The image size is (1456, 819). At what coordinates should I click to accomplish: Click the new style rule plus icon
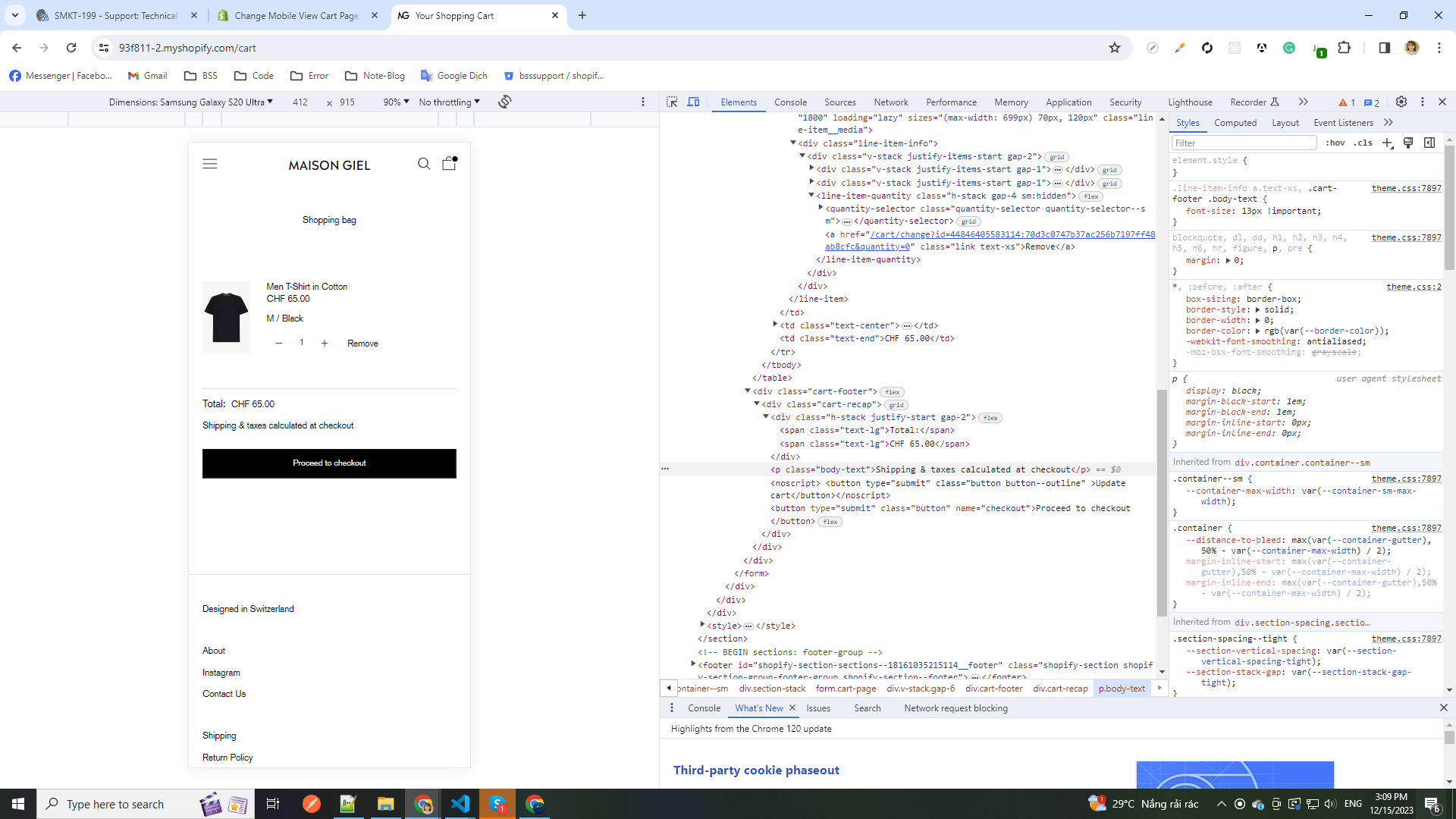coord(1388,143)
